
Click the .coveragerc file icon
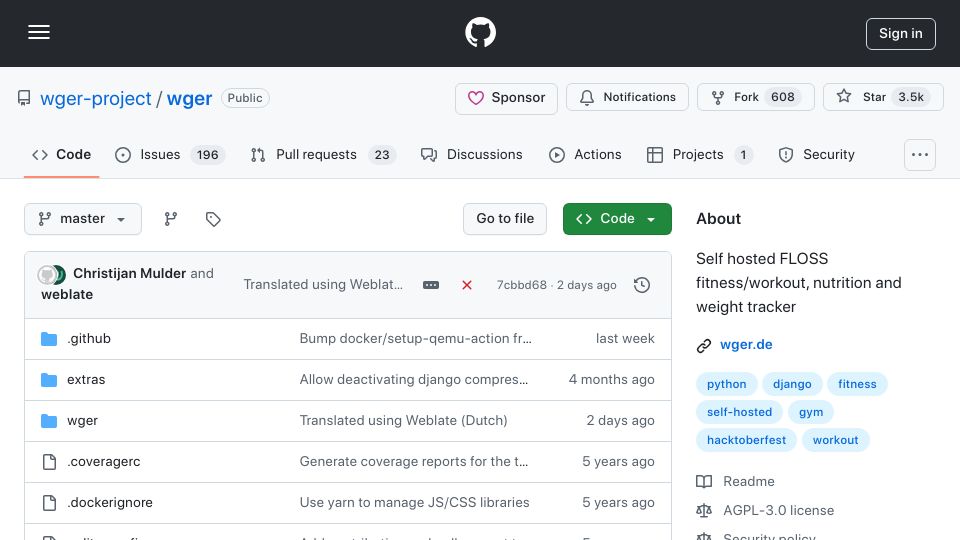49,462
